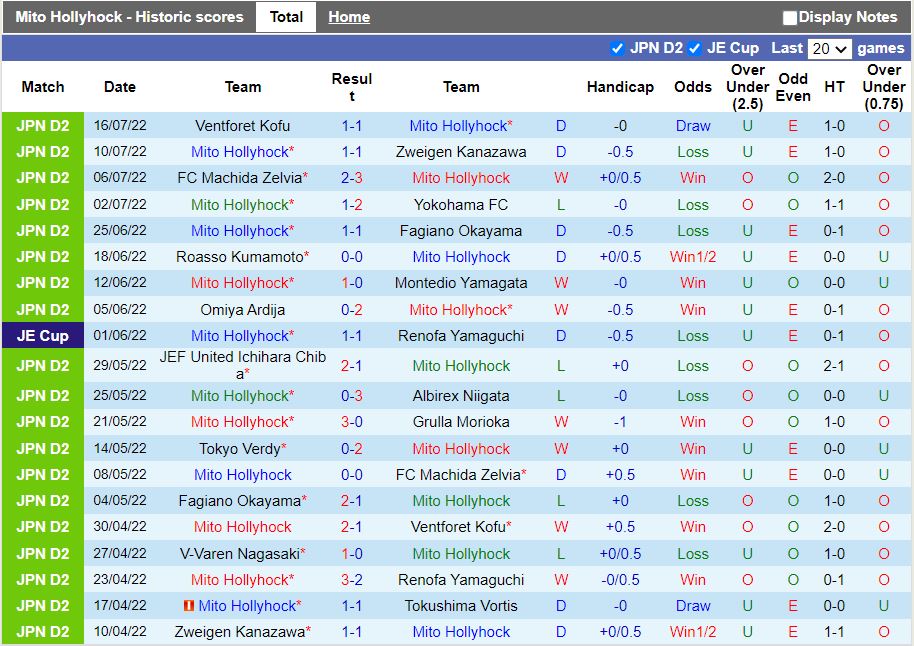Select the Total tab
The height and width of the screenshot is (646, 914).
coord(286,17)
